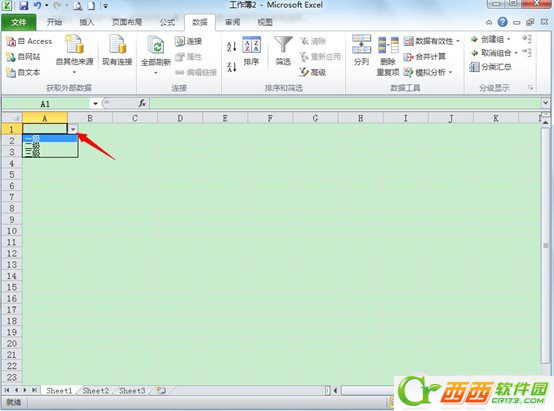This screenshot has height=411, width=554.
Task: Click the Refresh All (全部刷新) icon
Action: [156, 46]
